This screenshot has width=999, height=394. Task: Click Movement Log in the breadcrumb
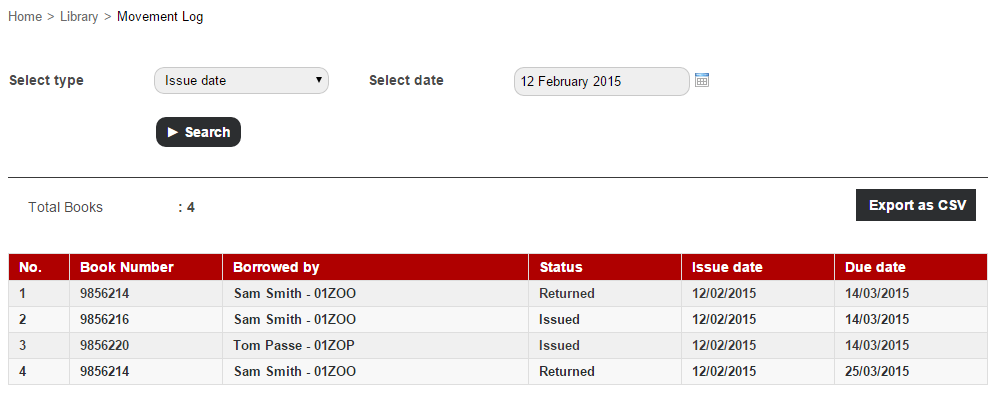click(x=160, y=17)
